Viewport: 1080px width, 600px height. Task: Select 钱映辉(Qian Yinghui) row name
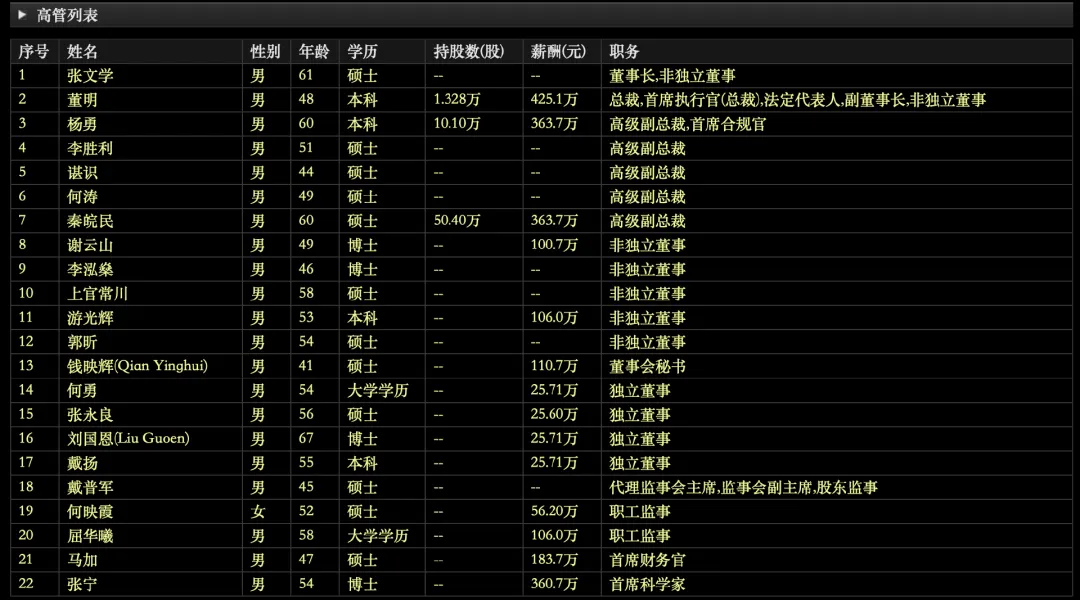137,366
